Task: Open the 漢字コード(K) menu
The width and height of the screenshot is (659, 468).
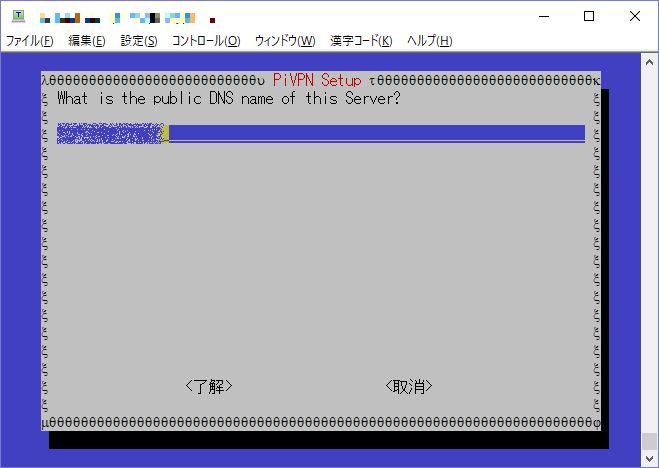Action: [361, 41]
